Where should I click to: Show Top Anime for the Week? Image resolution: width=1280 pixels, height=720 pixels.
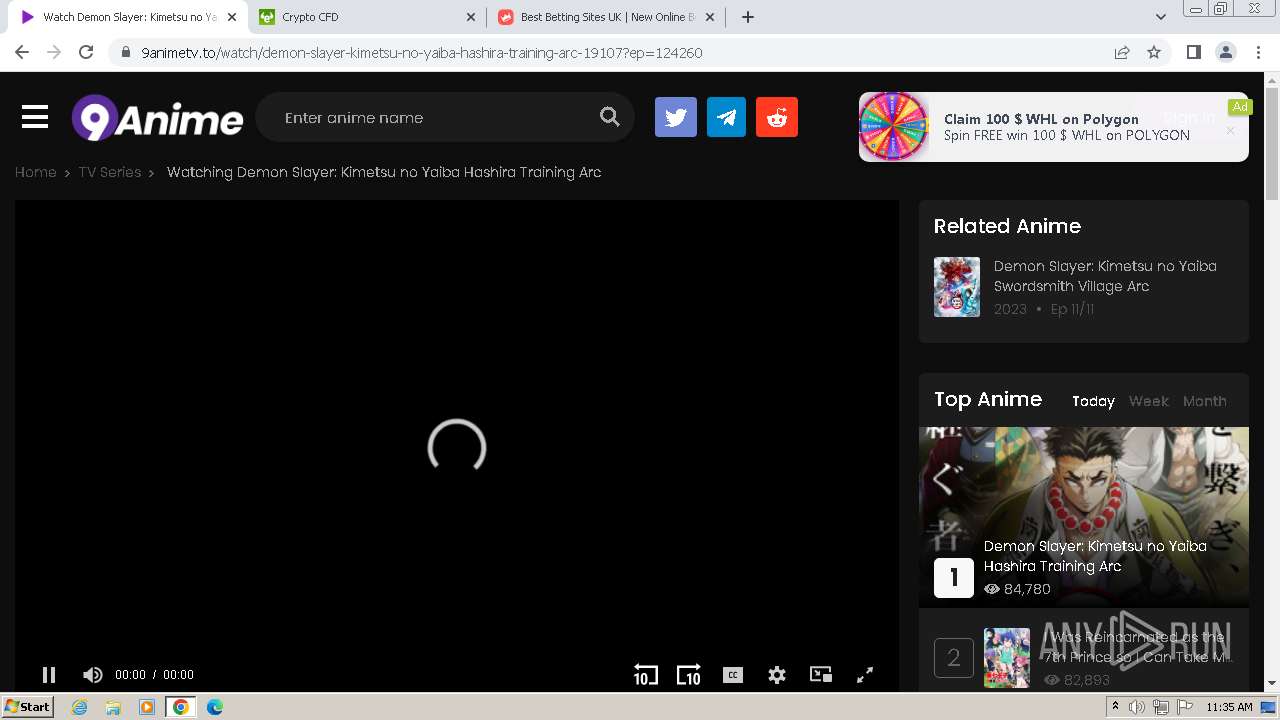point(1148,401)
